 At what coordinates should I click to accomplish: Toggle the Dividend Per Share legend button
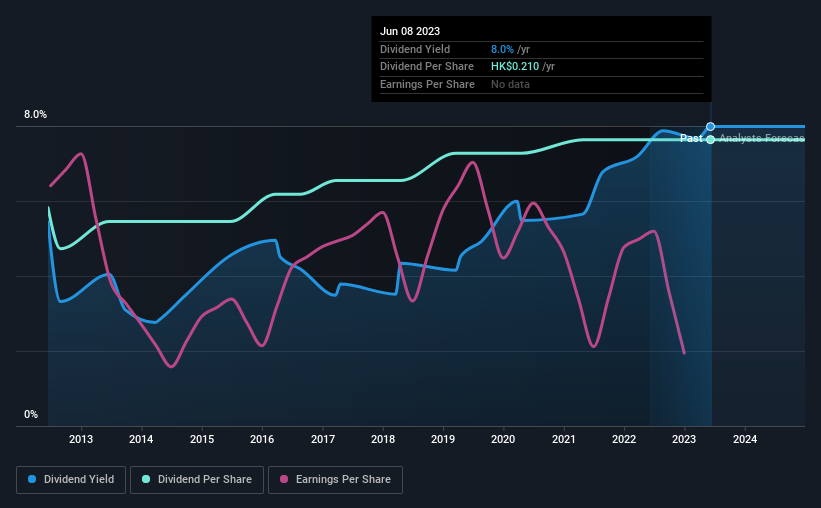(197, 480)
